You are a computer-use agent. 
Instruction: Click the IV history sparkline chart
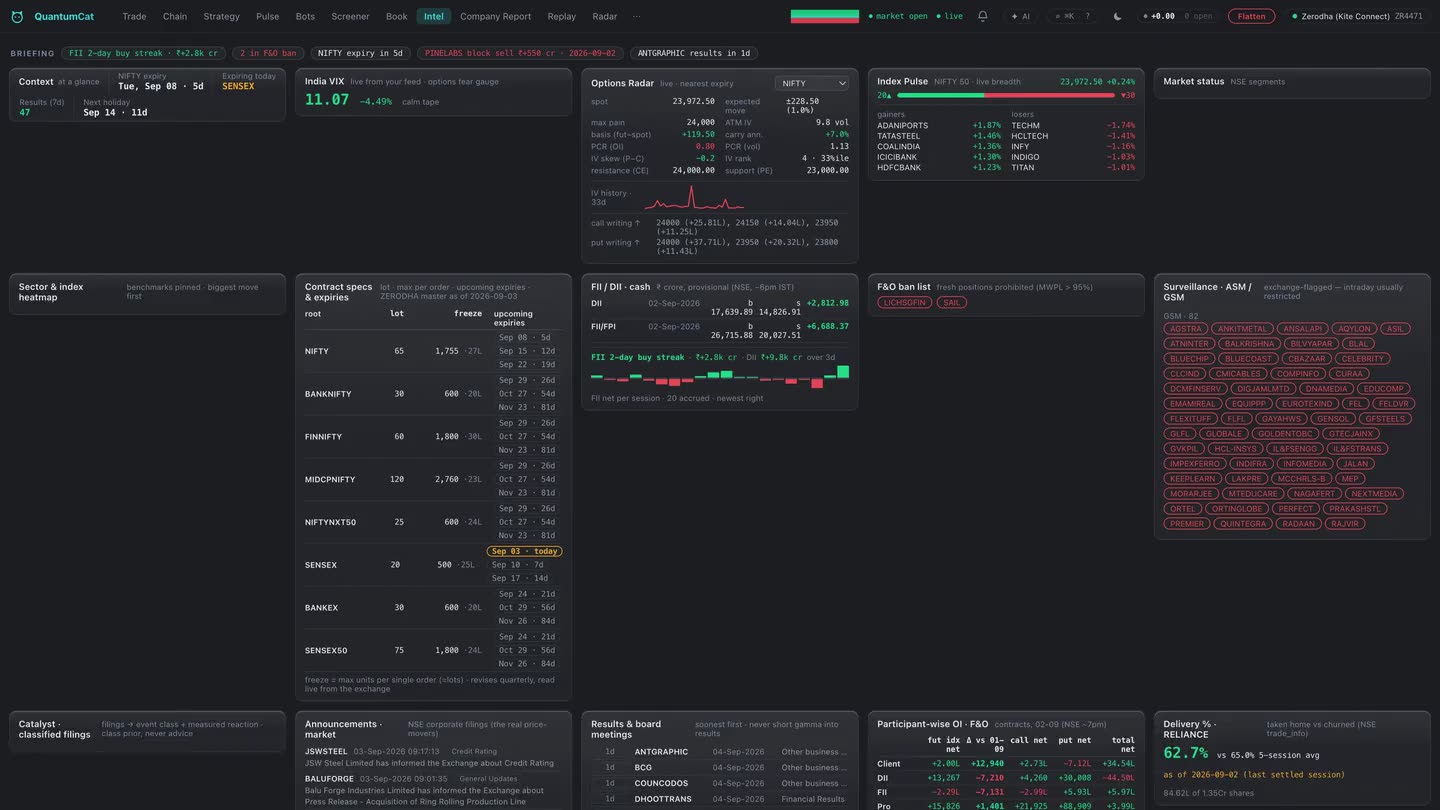pyautogui.click(x=694, y=197)
